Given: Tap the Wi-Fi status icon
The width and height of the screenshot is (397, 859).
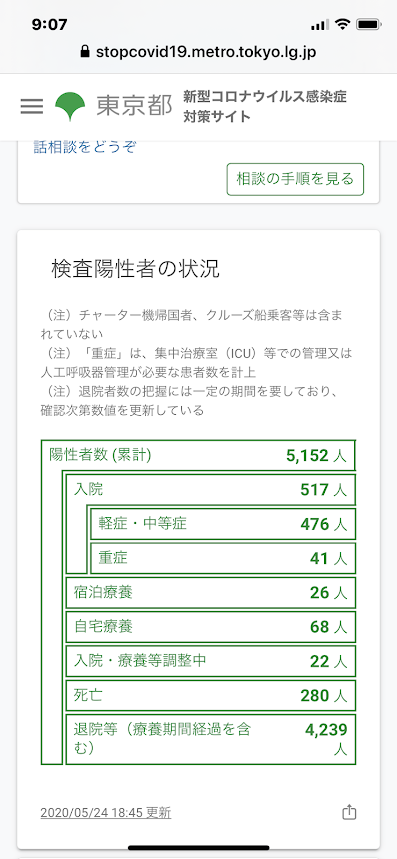Looking at the screenshot, I should tap(342, 25).
